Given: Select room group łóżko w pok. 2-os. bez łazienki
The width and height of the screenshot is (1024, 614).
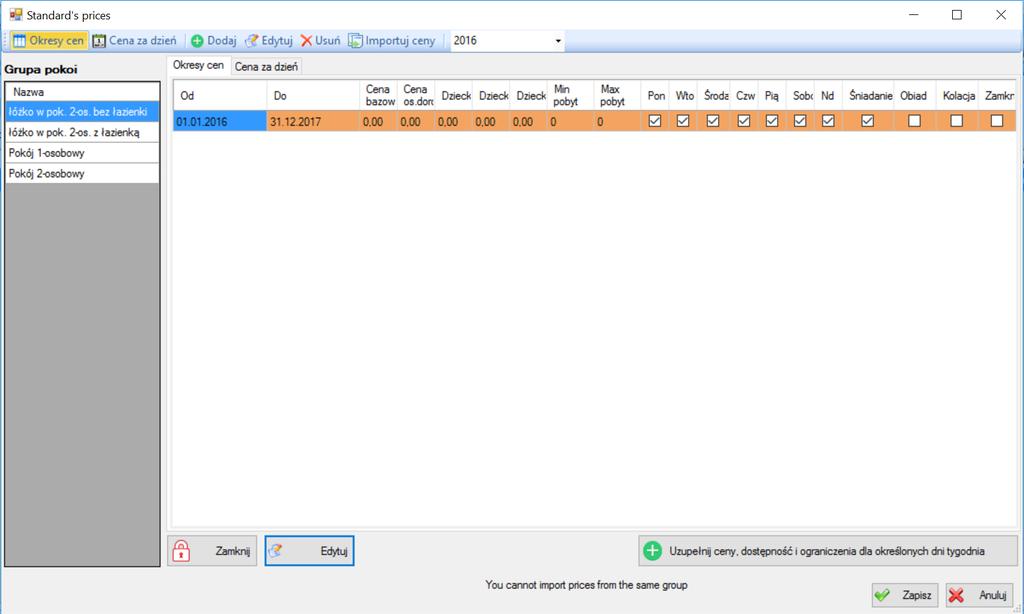Looking at the screenshot, I should click(82, 112).
